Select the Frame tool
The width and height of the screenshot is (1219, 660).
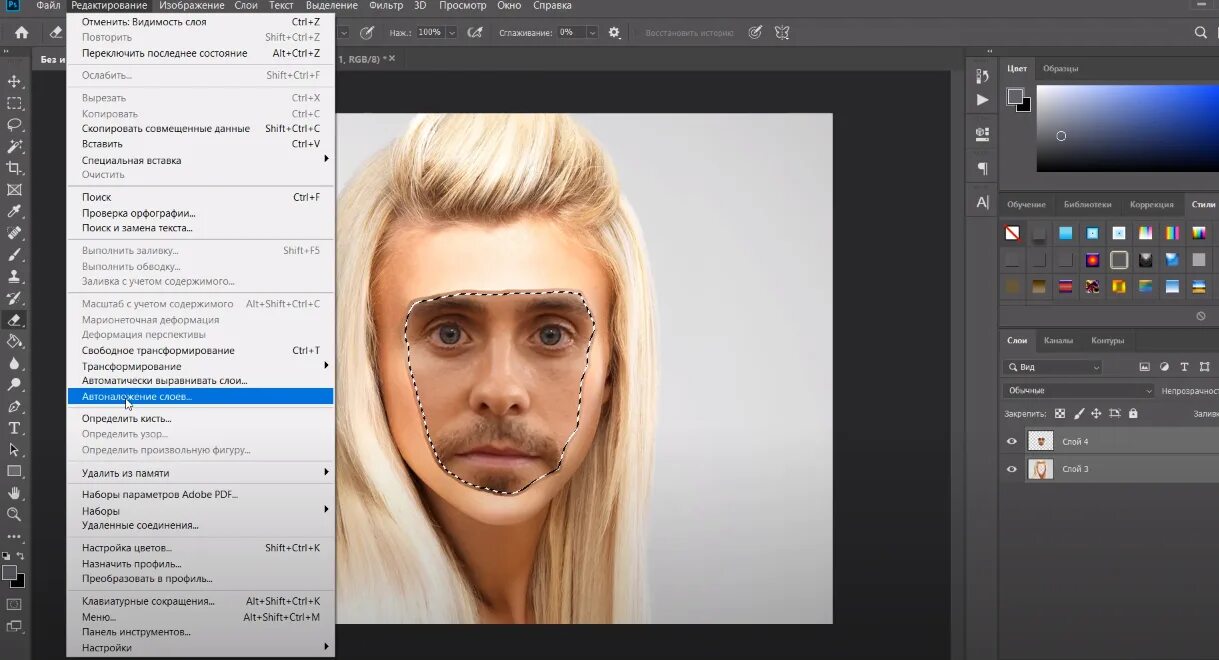[14, 190]
